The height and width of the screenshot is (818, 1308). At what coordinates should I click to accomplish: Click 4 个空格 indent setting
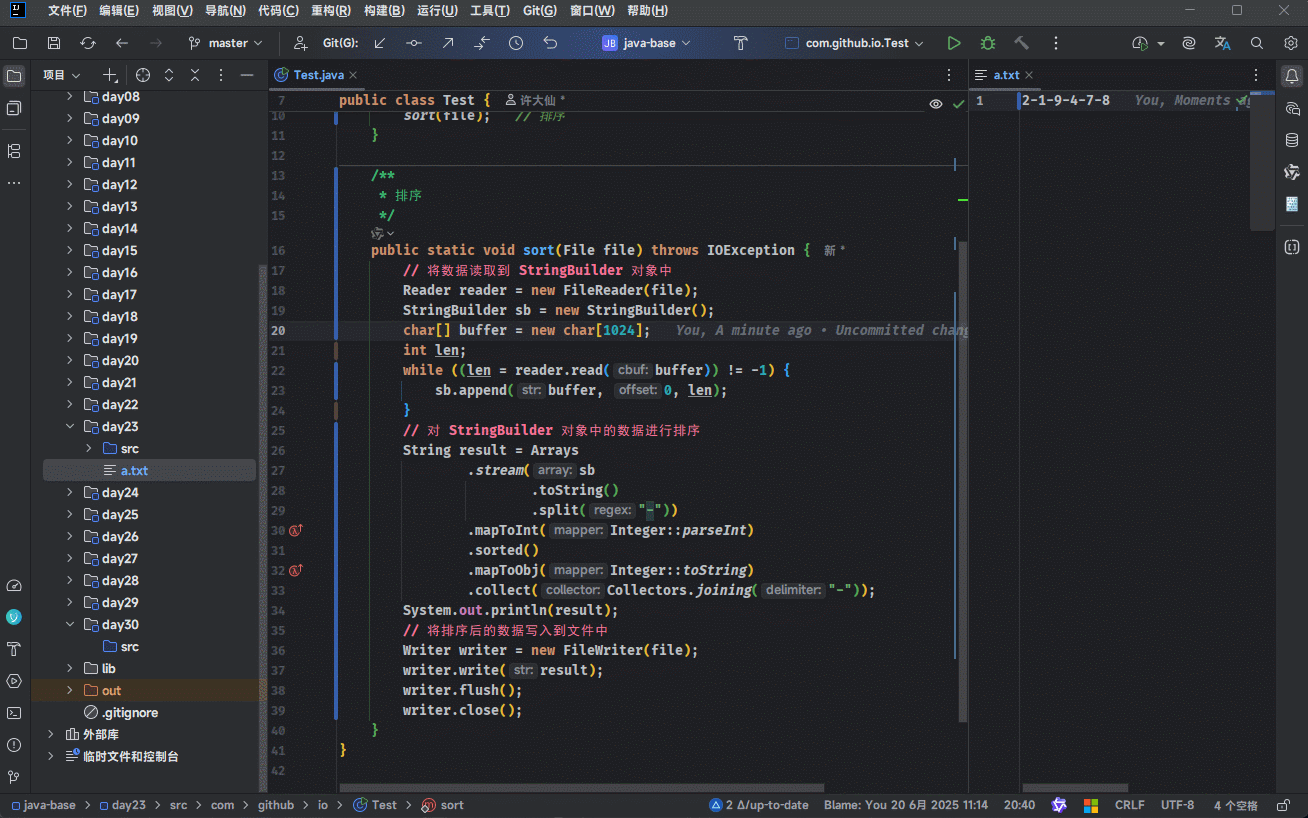[x=1236, y=805]
